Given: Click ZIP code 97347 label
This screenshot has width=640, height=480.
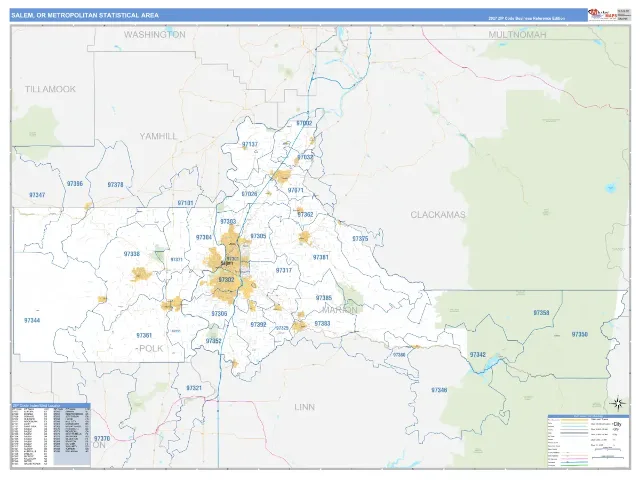Looking at the screenshot, I should (37, 195).
